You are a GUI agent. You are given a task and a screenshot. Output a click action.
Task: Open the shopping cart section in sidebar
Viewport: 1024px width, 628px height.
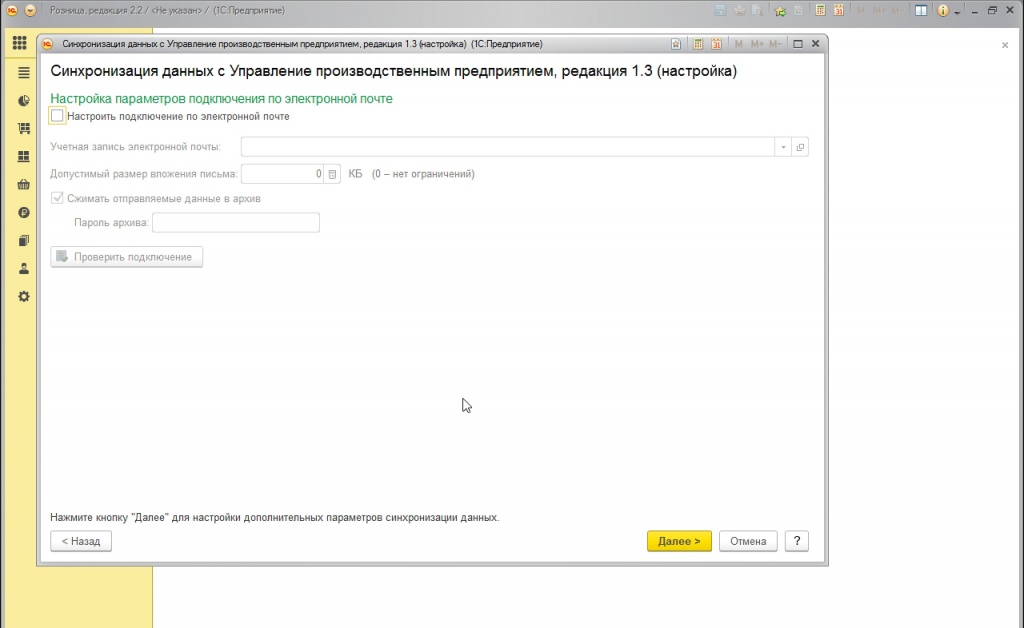click(x=24, y=129)
